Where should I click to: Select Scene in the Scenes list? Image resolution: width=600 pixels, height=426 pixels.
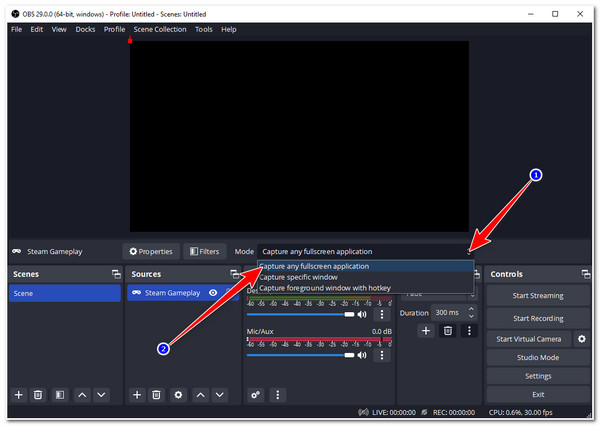click(65, 293)
